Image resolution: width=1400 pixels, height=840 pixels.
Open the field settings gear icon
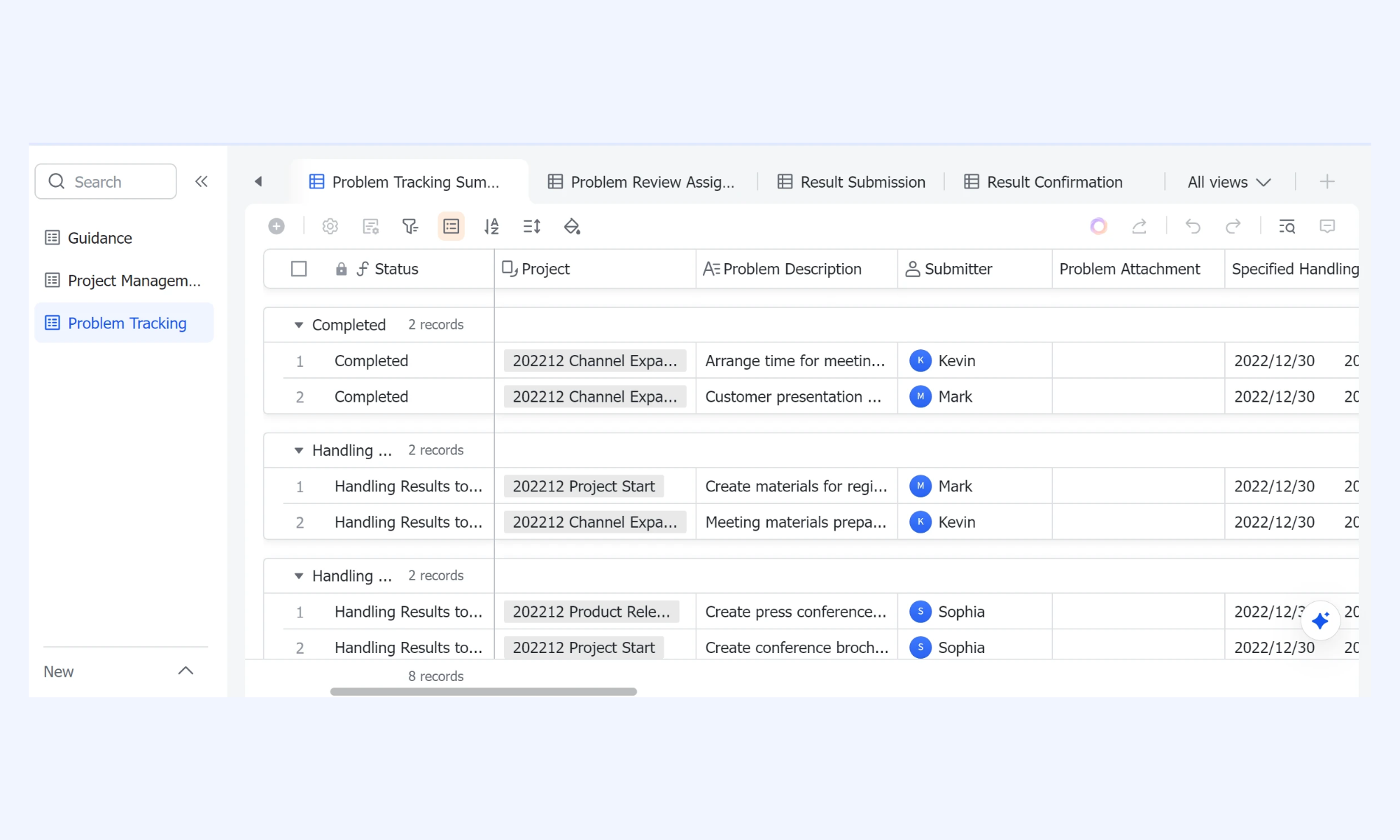[330, 226]
